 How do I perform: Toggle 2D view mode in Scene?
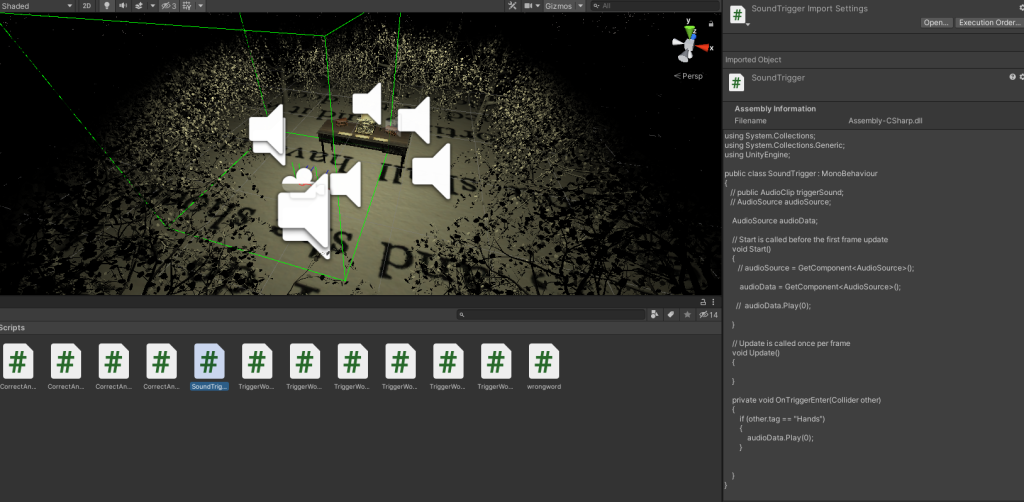pyautogui.click(x=87, y=6)
